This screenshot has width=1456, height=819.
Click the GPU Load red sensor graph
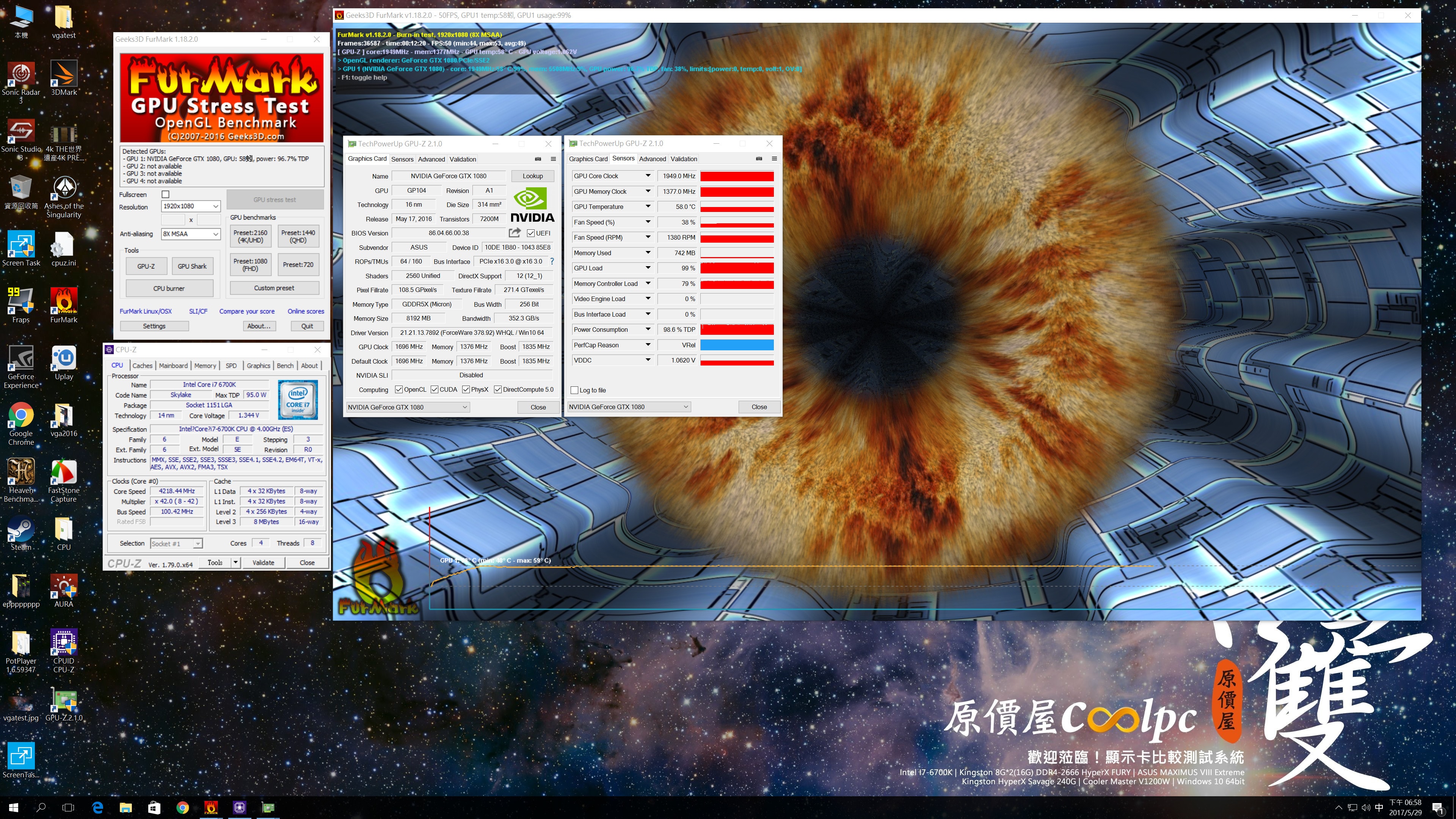[x=737, y=268]
